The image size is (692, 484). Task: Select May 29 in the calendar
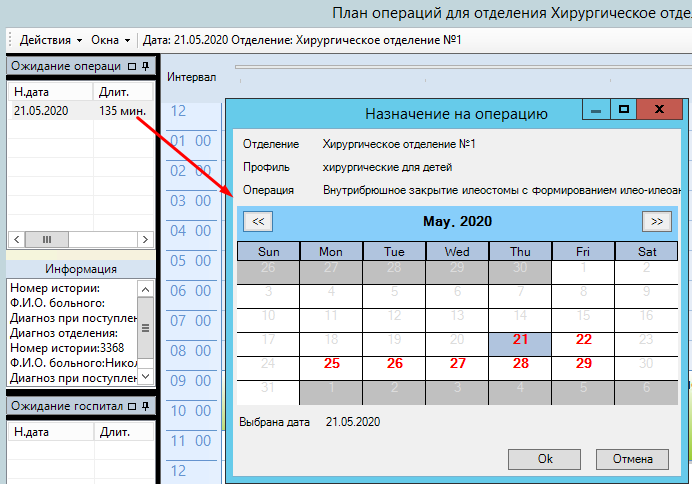[x=583, y=368]
